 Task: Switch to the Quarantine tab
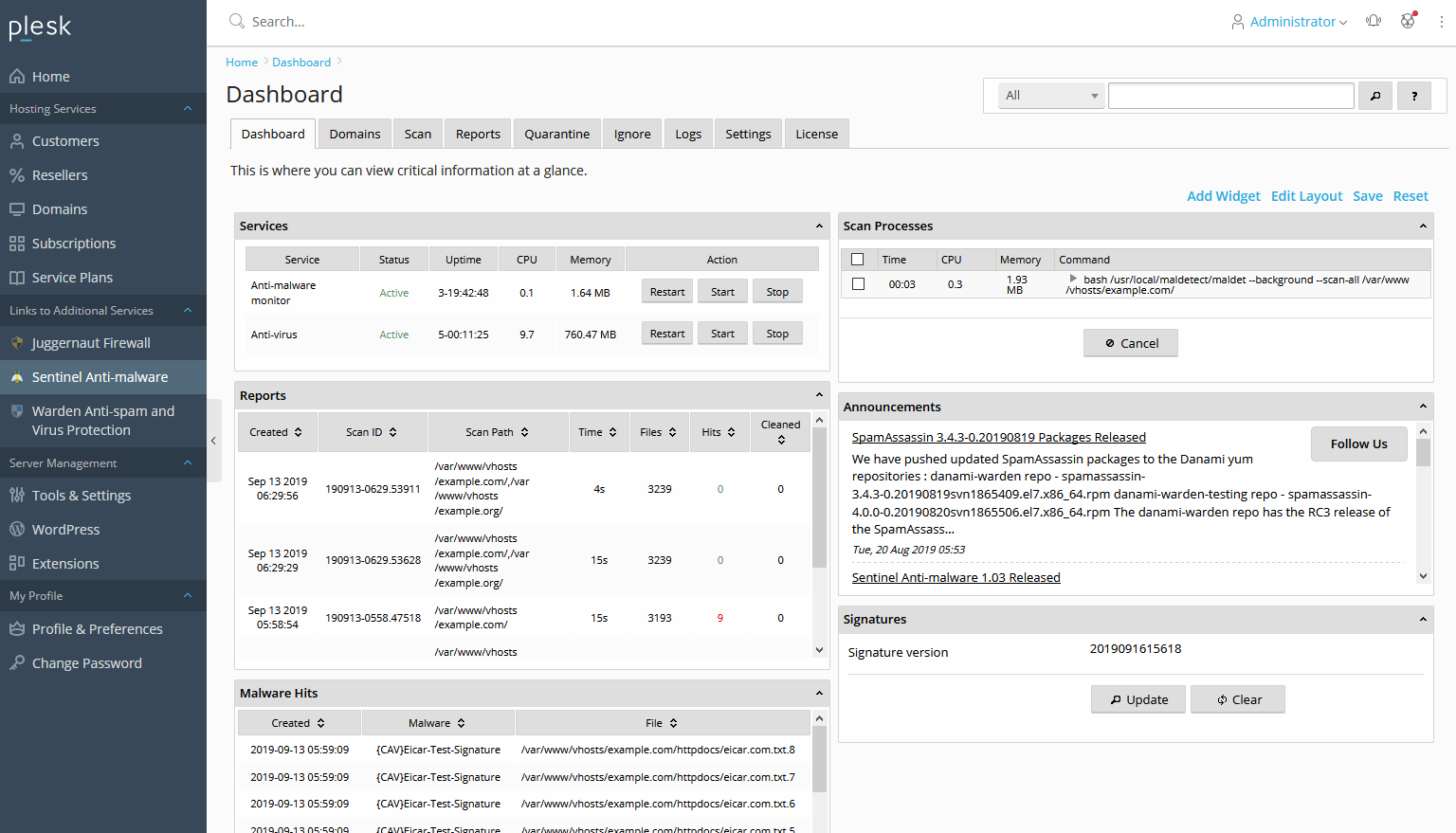557,134
